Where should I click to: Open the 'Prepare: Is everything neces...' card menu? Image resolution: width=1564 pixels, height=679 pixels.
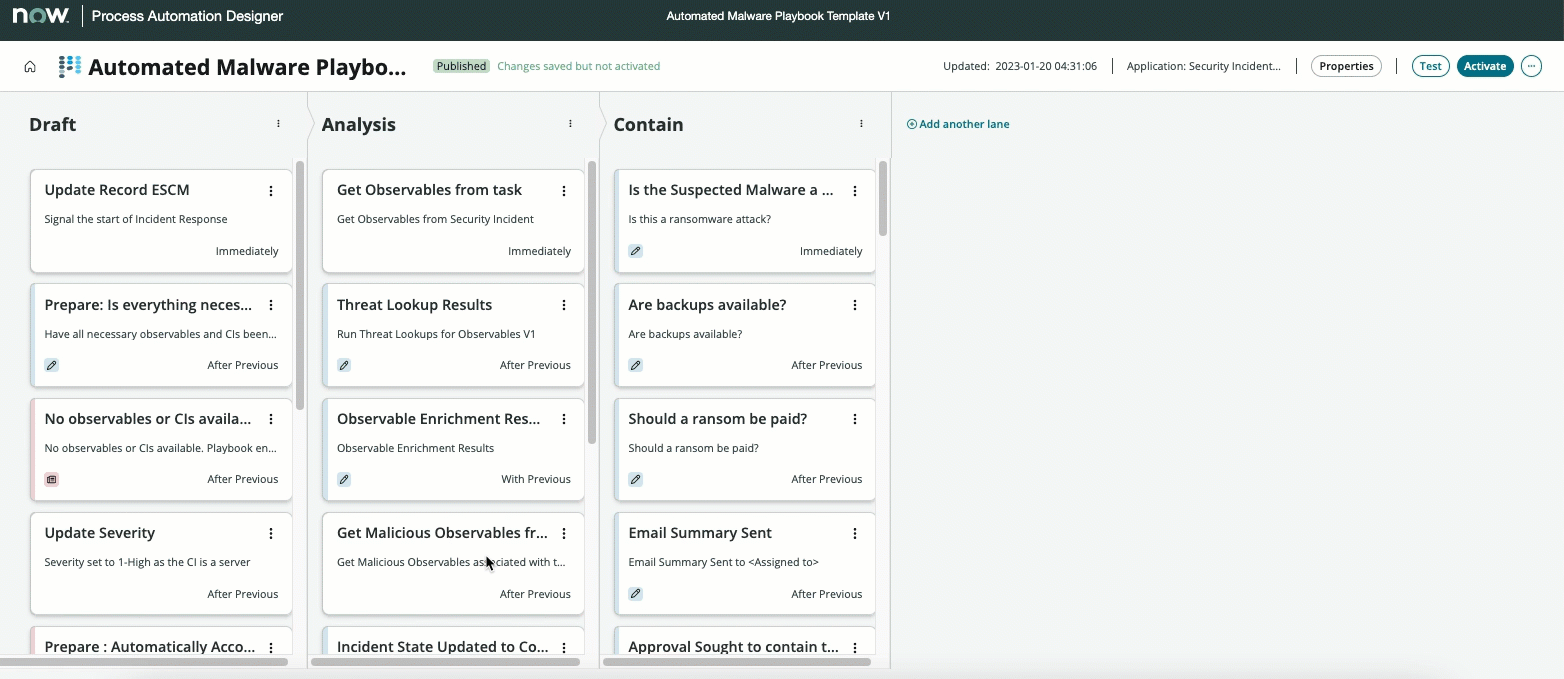click(x=271, y=305)
